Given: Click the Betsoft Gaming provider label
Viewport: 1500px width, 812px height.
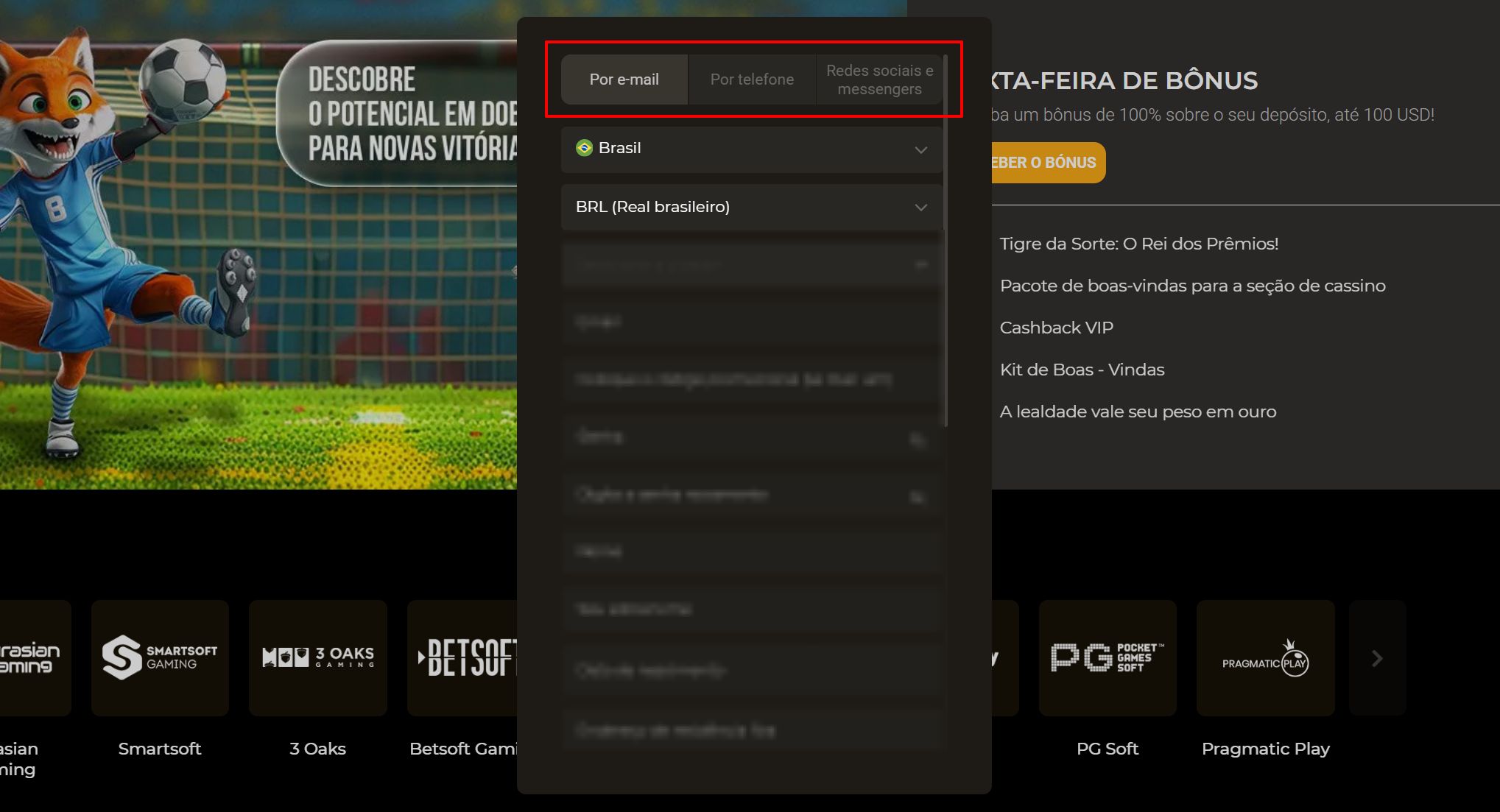Looking at the screenshot, I should [463, 749].
